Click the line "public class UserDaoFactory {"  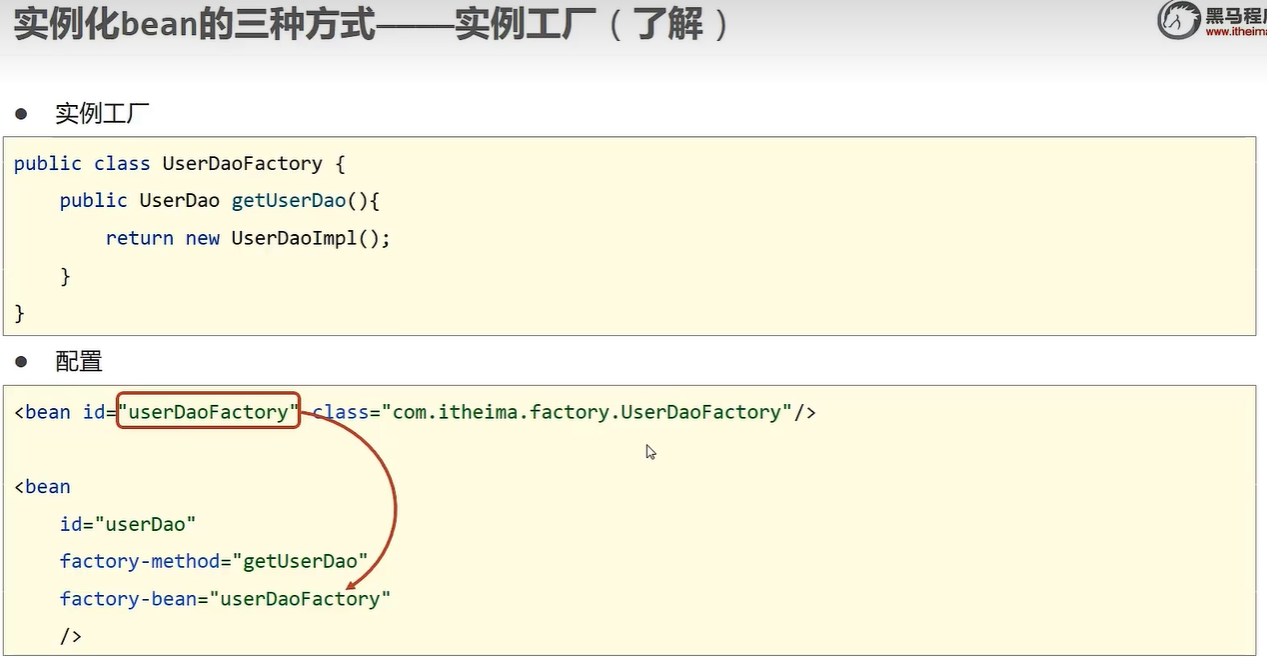(x=179, y=163)
